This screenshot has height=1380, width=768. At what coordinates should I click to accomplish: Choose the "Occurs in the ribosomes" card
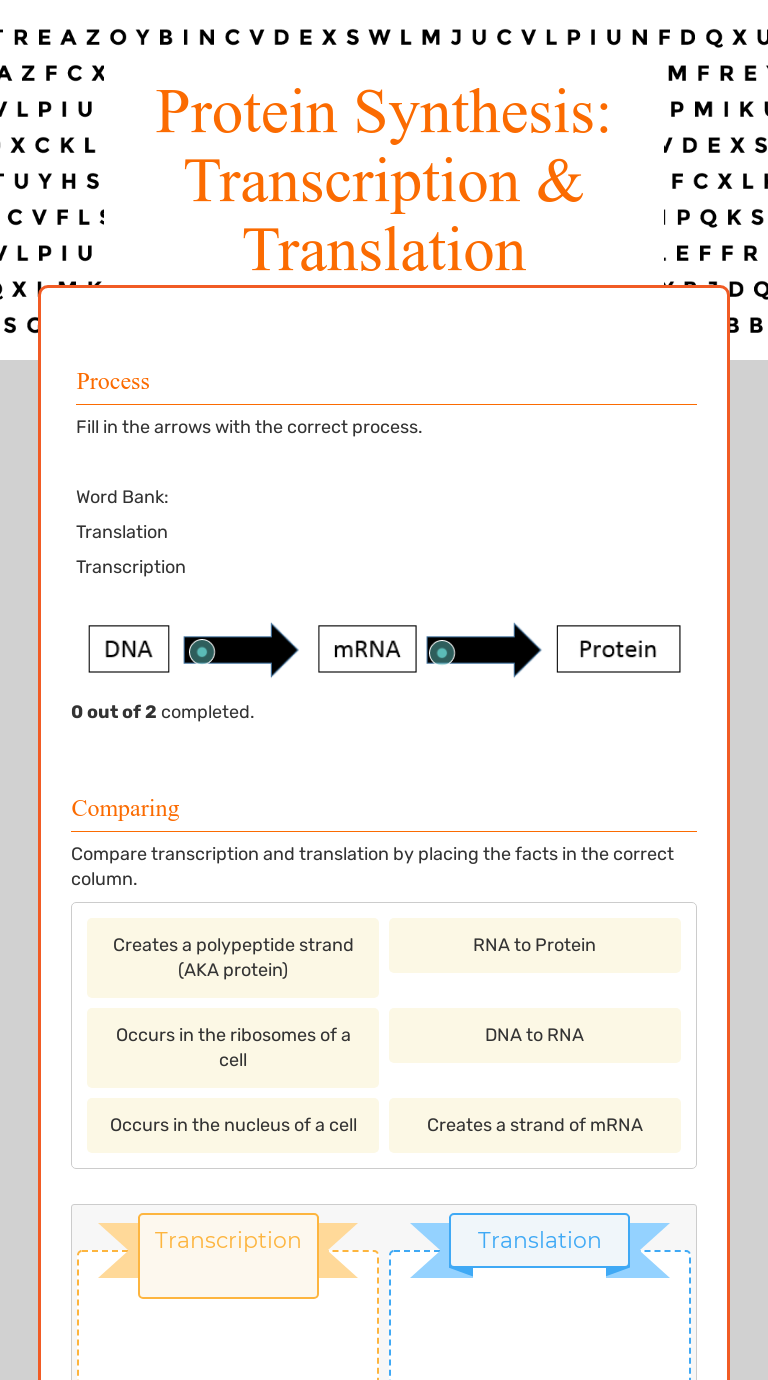pos(233,1047)
